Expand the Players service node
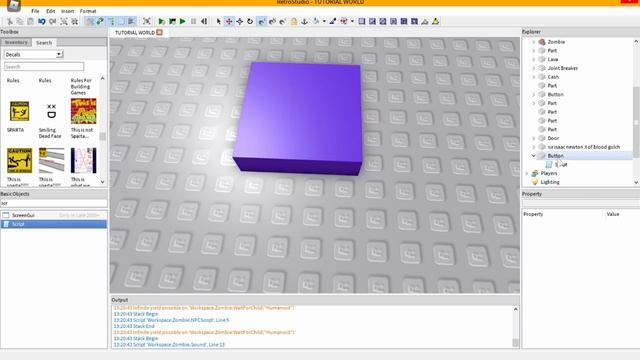This screenshot has height=360, width=640. coord(527,173)
